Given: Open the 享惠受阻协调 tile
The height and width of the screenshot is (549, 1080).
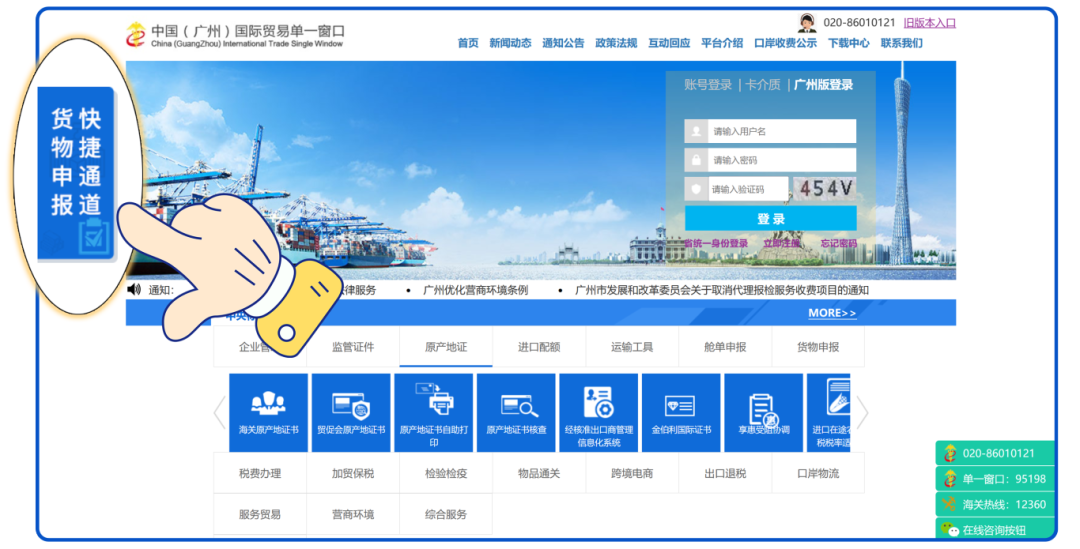Looking at the screenshot, I should click(764, 413).
